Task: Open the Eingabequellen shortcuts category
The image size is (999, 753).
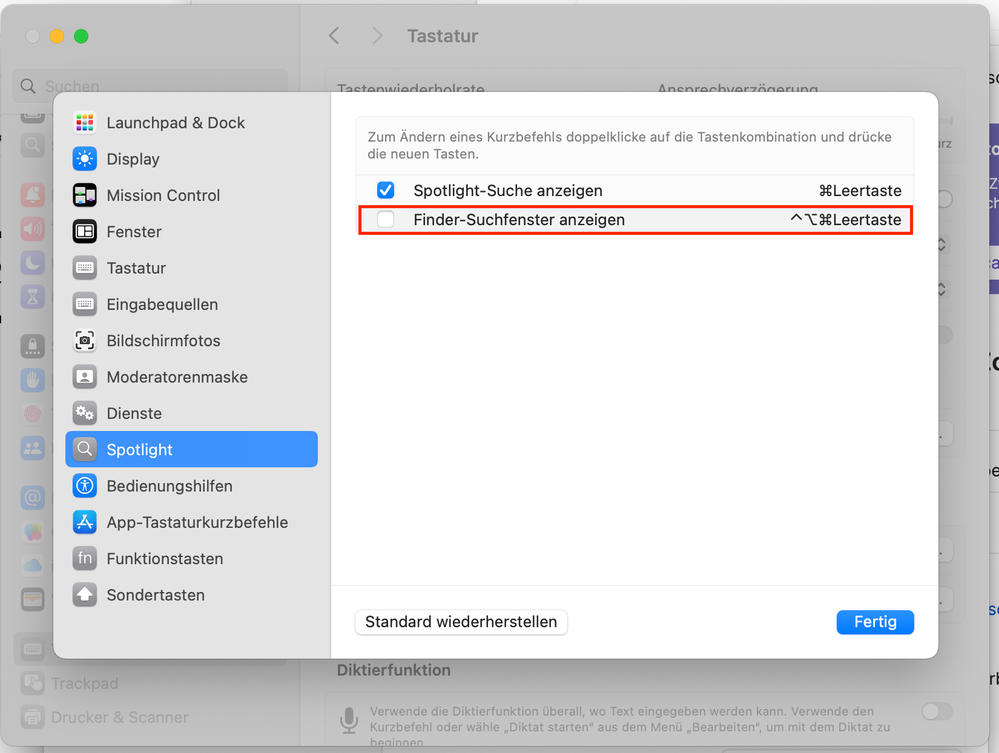Action: pyautogui.click(x=162, y=304)
